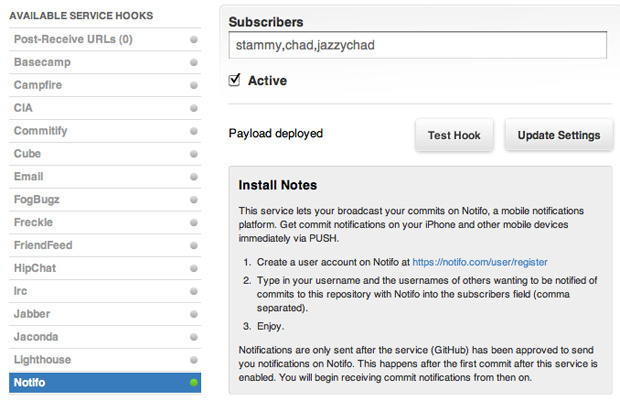Viewport: 620px width, 401px height.
Task: Click into the Subscribers input field
Action: tap(418, 45)
